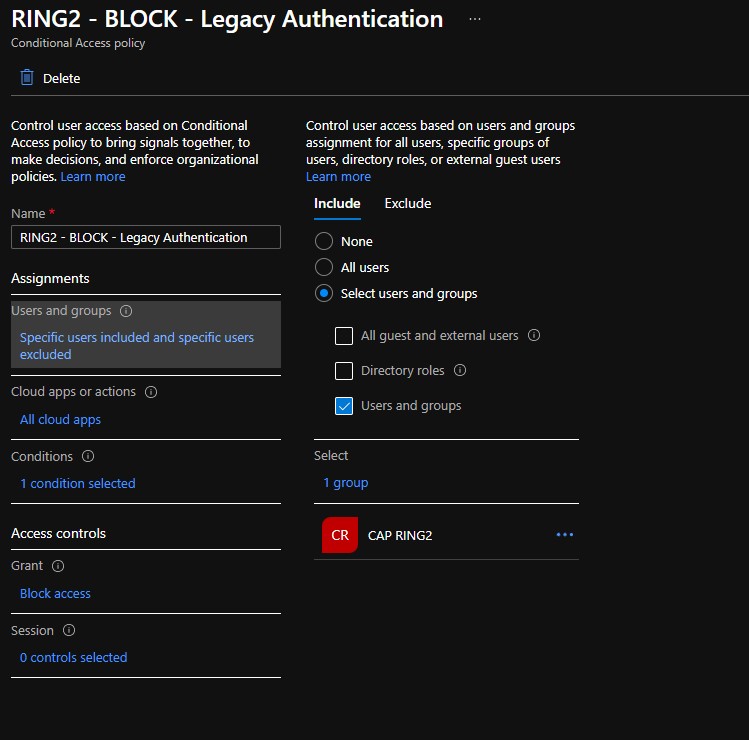Viewport: 749px width, 740px height.
Task: Click the Delete trash can icon
Action: point(27,78)
